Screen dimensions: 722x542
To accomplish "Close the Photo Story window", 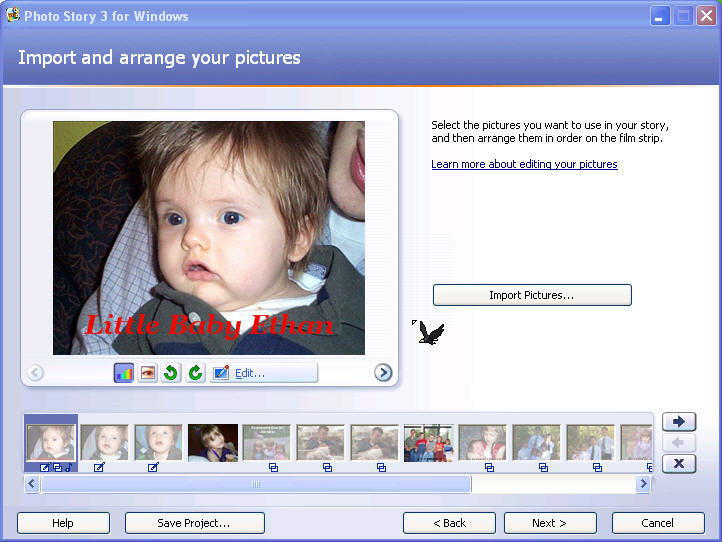I will 706,16.
